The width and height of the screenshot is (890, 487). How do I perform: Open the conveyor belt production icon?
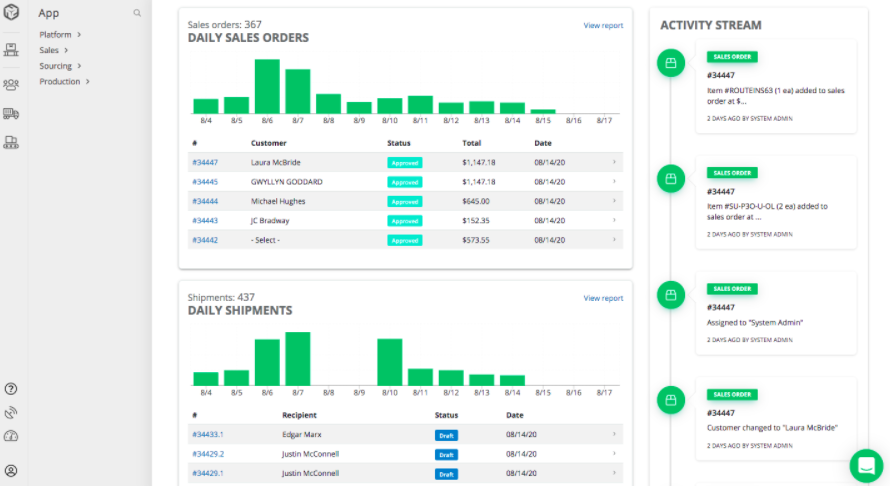coord(12,143)
